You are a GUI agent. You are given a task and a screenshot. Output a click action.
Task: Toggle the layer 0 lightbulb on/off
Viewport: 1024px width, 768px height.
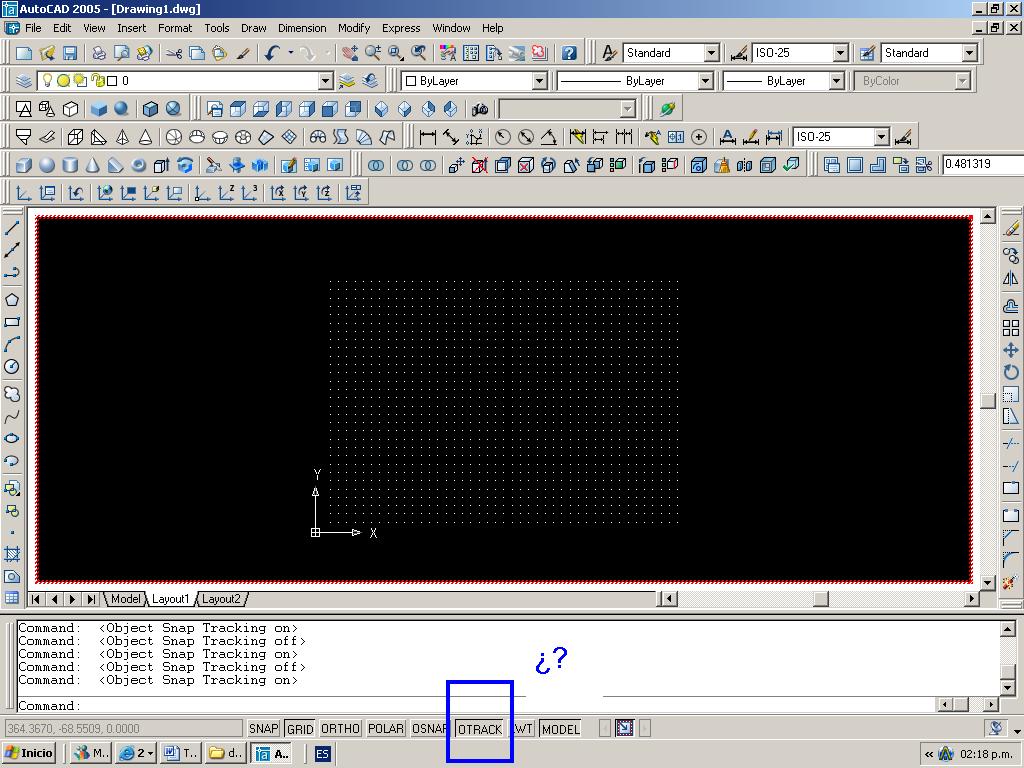click(47, 80)
